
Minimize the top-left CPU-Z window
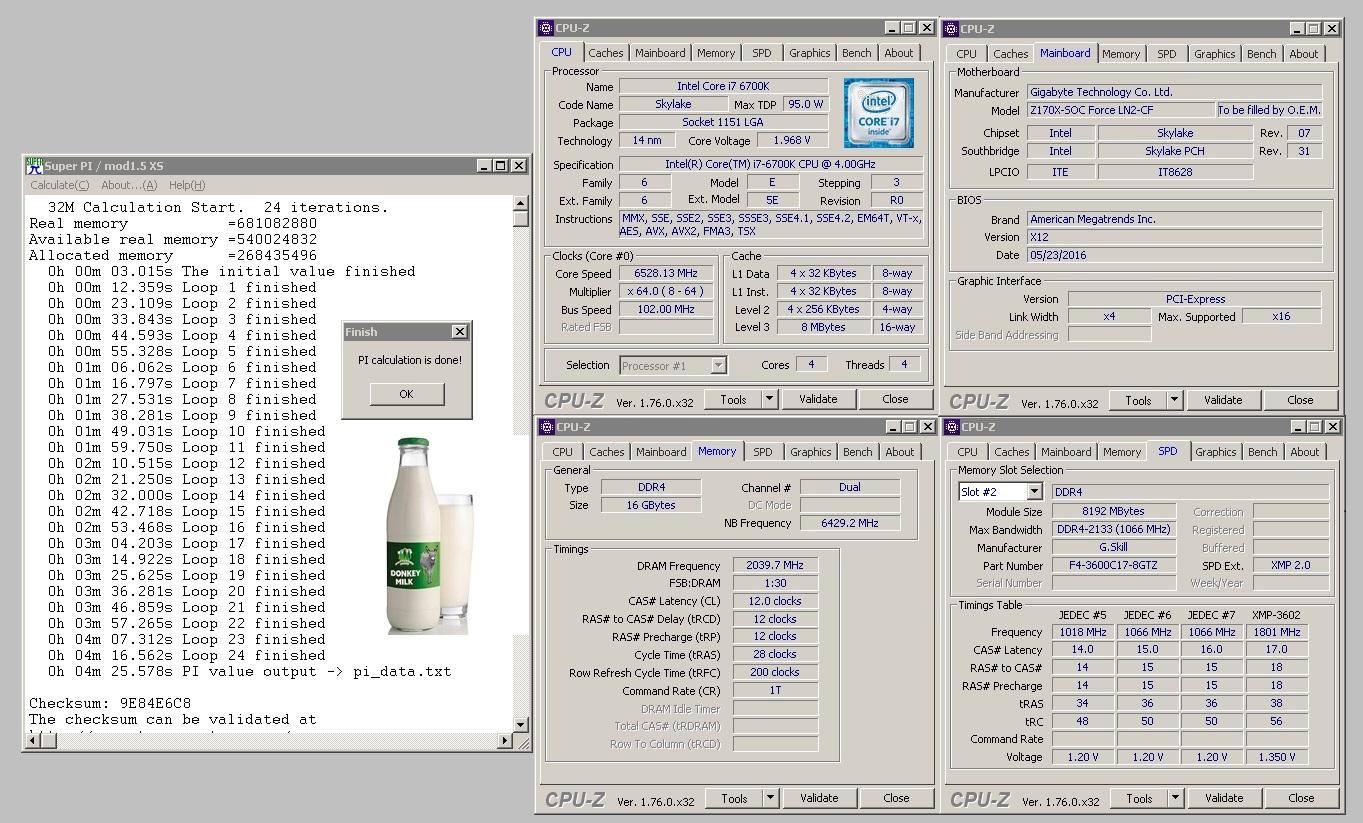[891, 28]
